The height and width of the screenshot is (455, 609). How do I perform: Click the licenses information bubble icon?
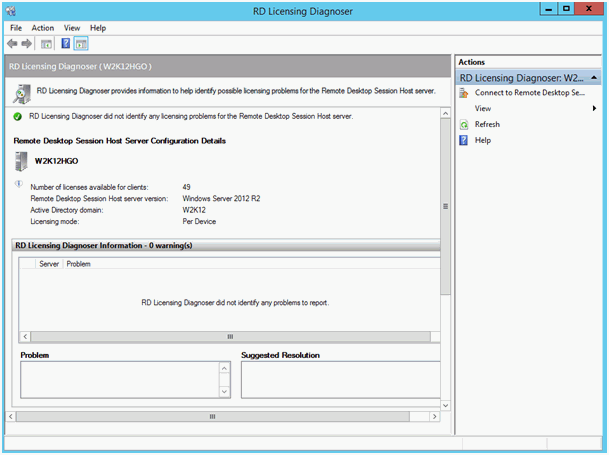tap(19, 184)
